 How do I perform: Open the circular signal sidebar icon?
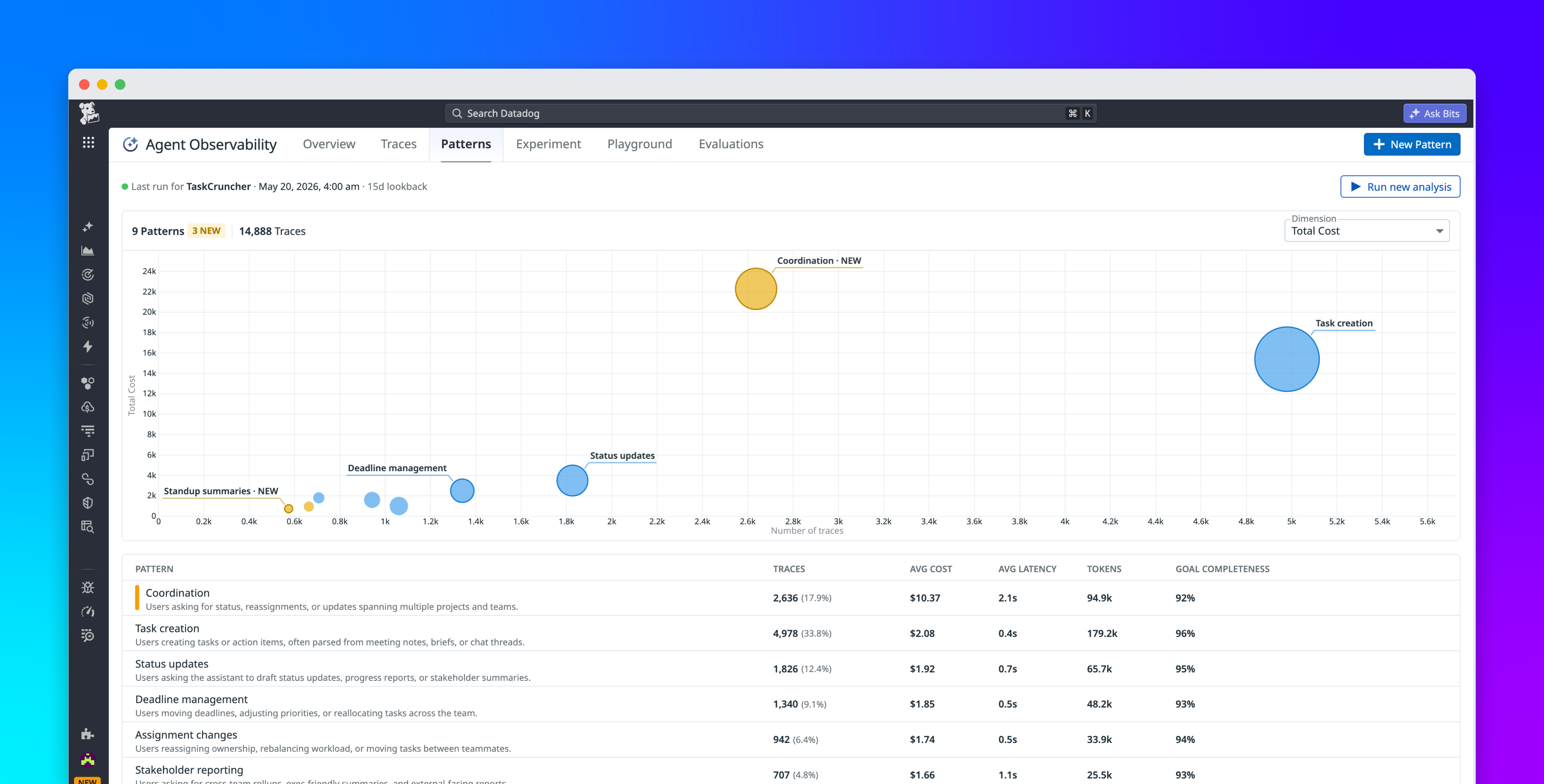tap(88, 323)
